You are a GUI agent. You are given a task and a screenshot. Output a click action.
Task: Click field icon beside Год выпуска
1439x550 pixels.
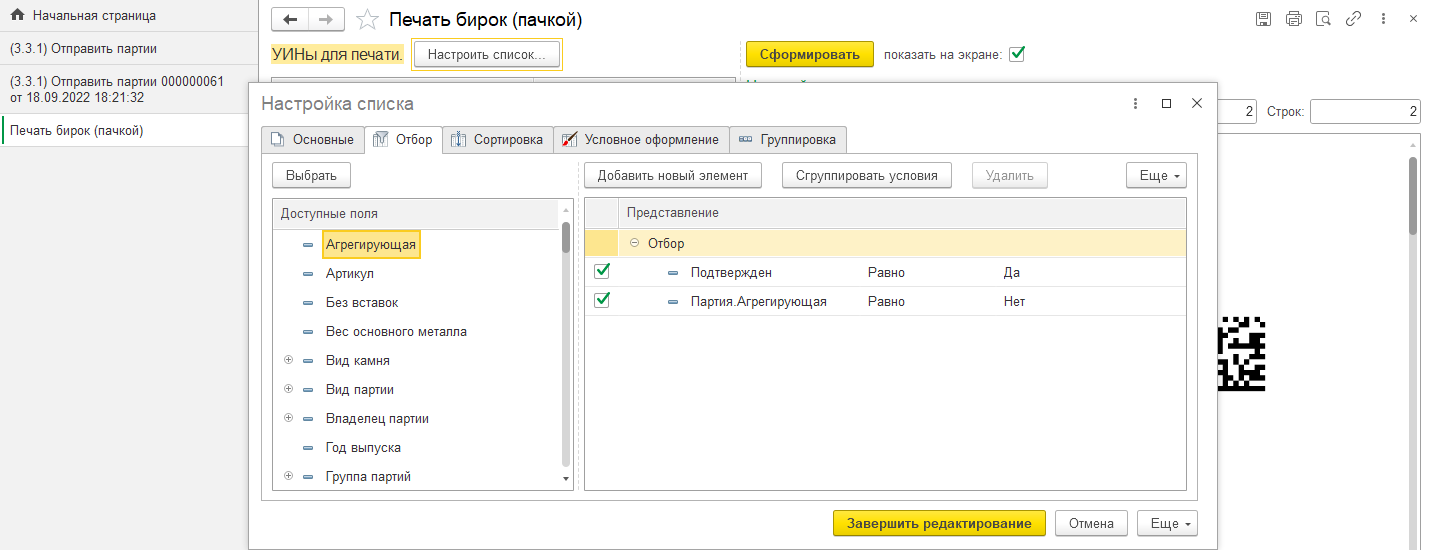pyautogui.click(x=308, y=448)
